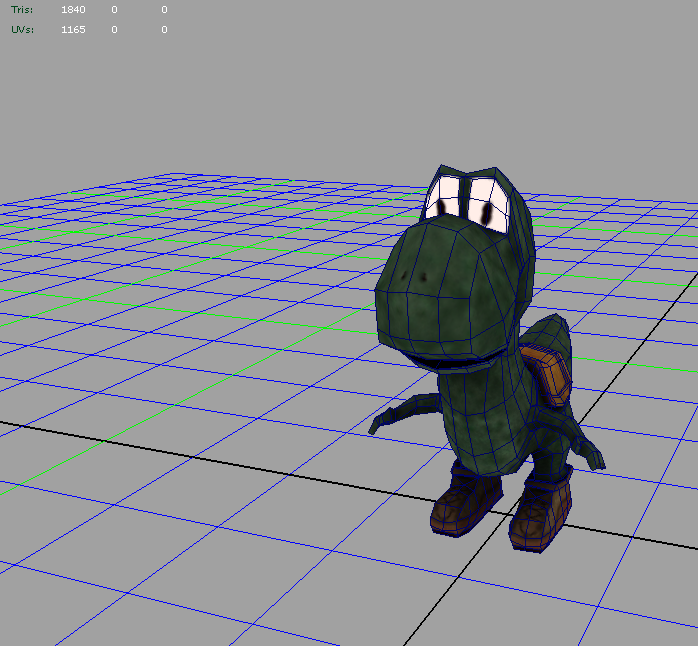Click the "Tris:" heads-up display label

pyautogui.click(x=22, y=10)
